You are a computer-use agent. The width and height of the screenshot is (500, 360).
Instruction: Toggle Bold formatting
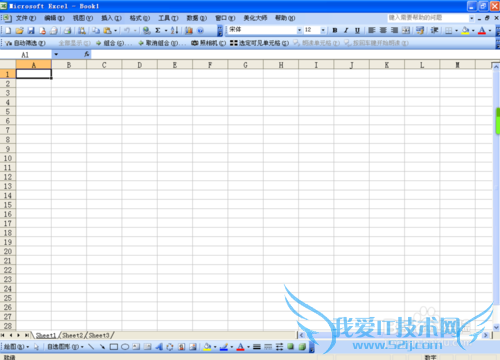pos(335,30)
